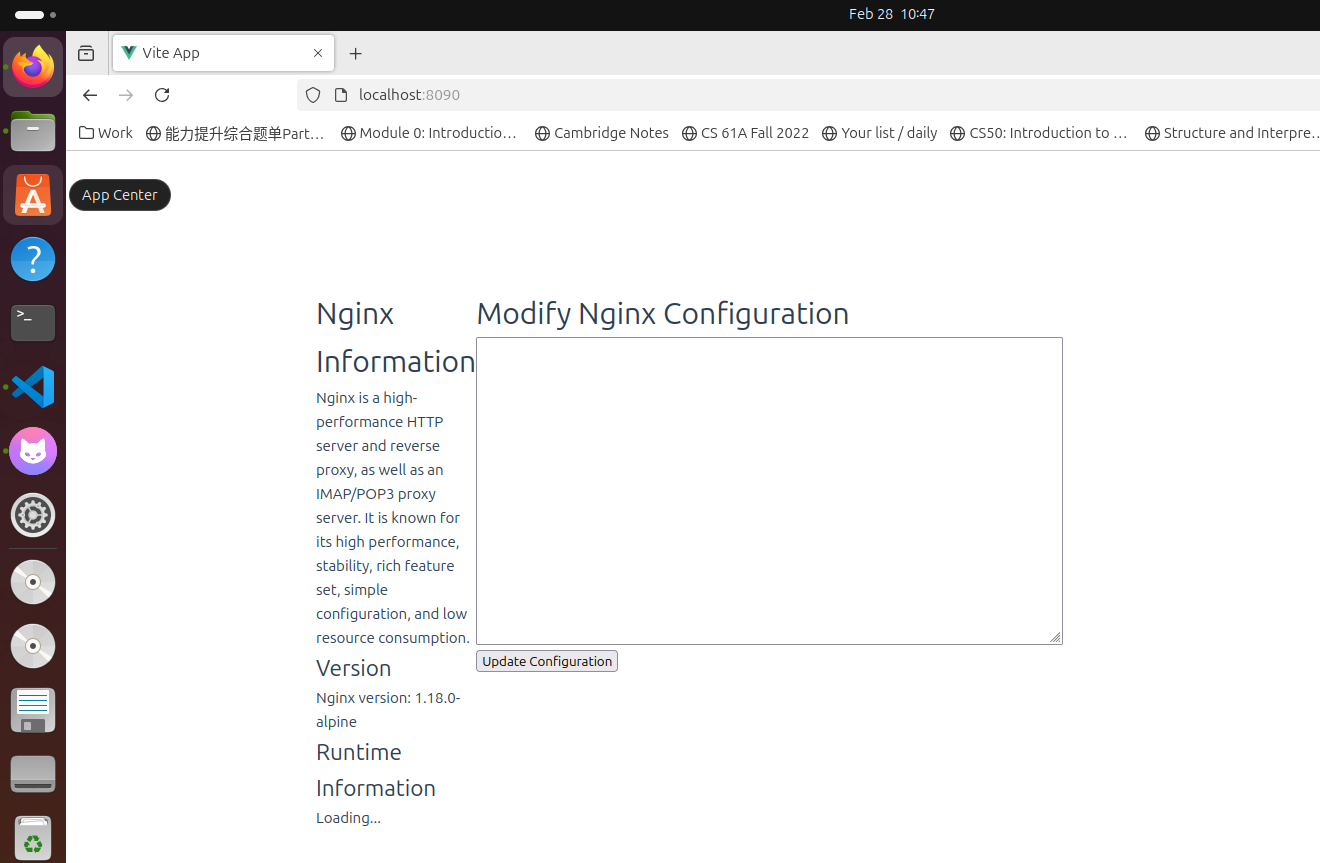The height and width of the screenshot is (863, 1320).
Task: Click inside the Nginx configuration text area
Action: coord(768,490)
